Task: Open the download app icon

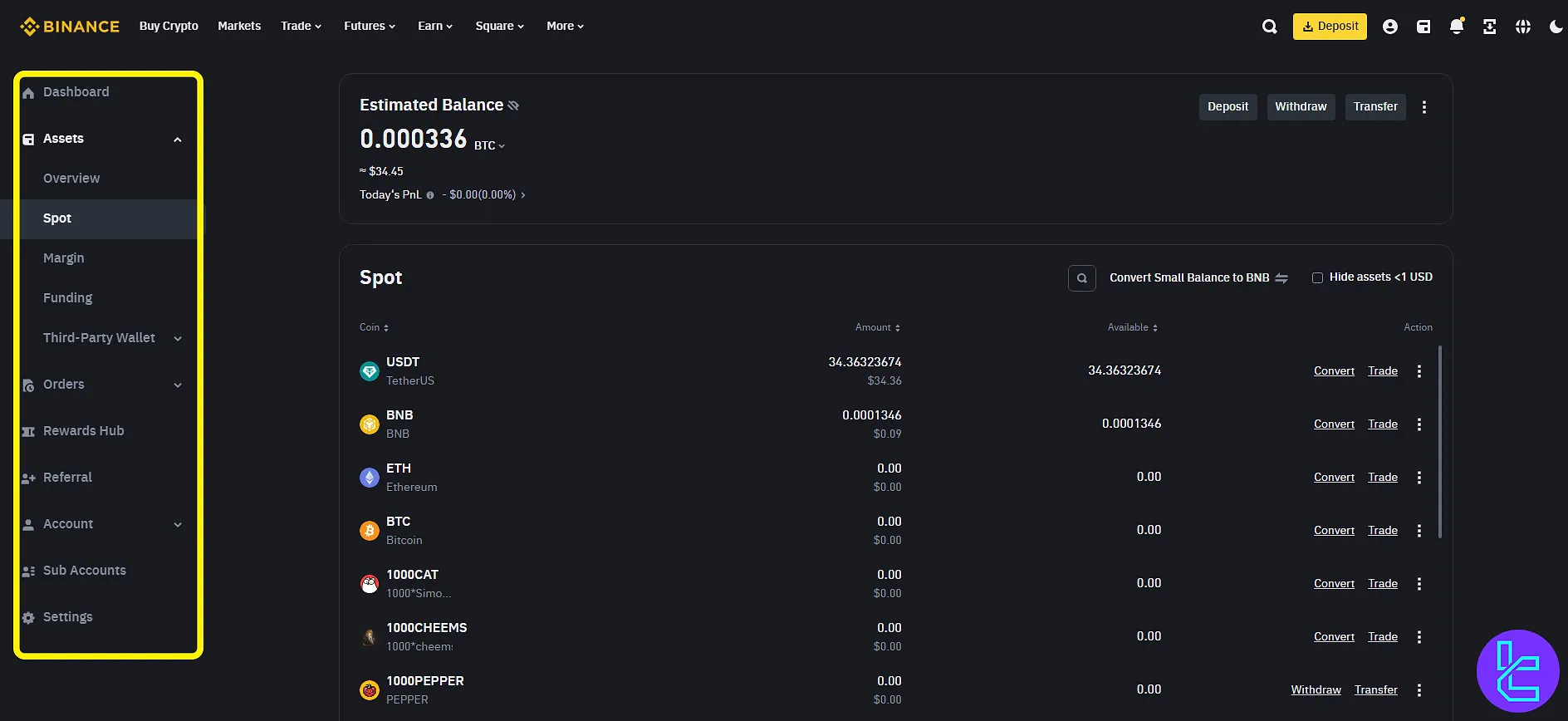Action: click(x=1489, y=27)
